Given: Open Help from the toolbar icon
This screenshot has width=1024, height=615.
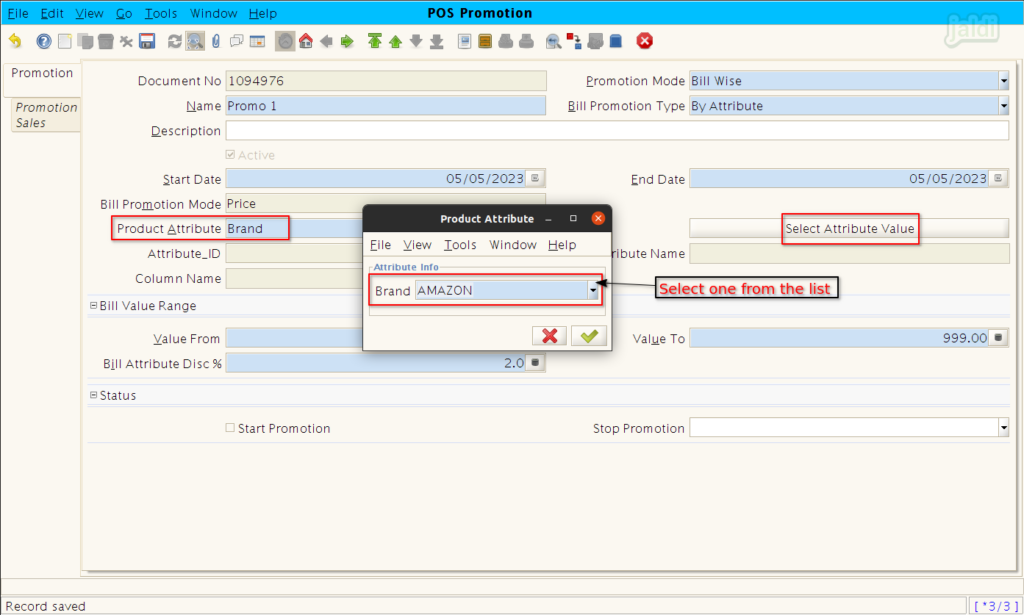Looking at the screenshot, I should pyautogui.click(x=44, y=41).
